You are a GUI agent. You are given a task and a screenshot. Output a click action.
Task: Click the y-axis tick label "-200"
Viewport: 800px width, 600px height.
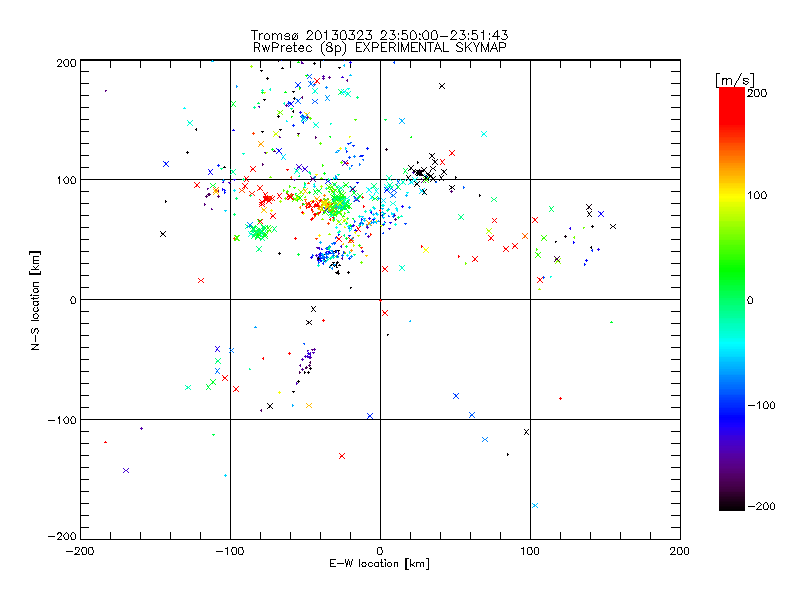pos(62,536)
